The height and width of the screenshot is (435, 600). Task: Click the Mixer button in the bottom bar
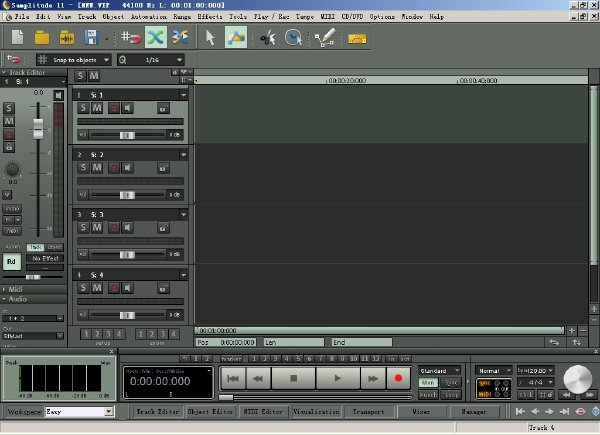(x=421, y=412)
